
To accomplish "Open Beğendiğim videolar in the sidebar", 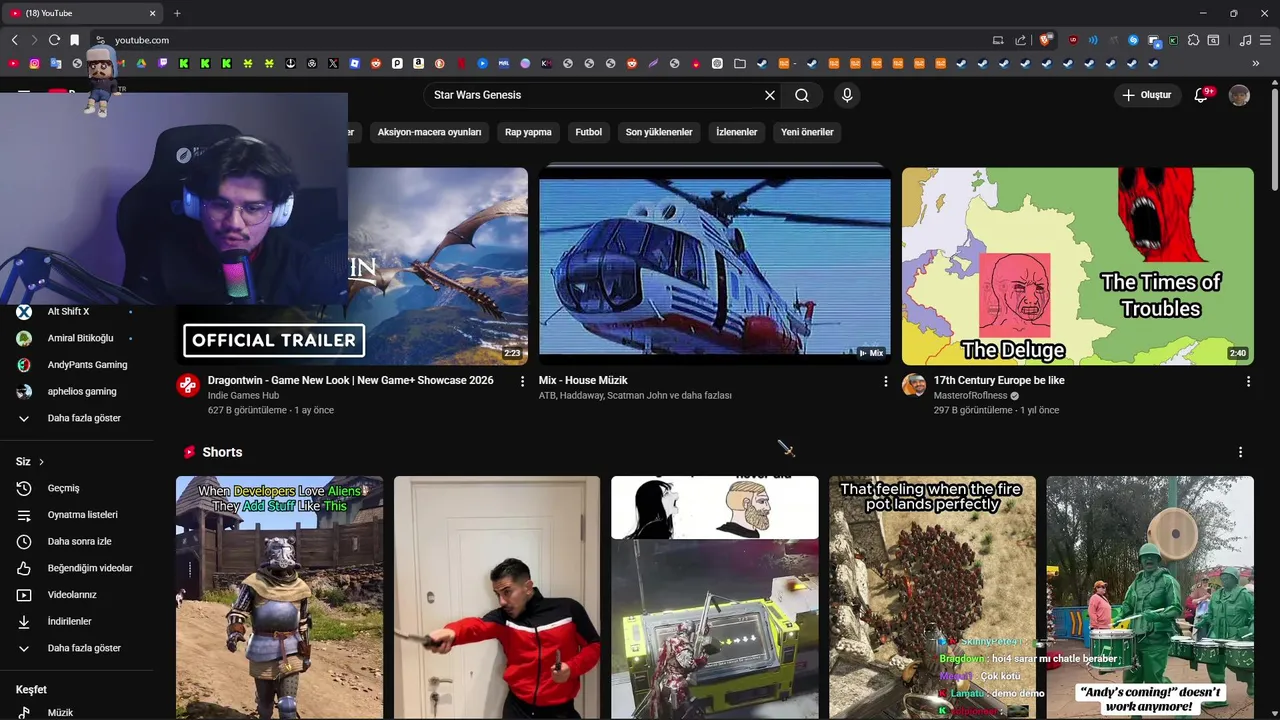I will click(x=90, y=568).
